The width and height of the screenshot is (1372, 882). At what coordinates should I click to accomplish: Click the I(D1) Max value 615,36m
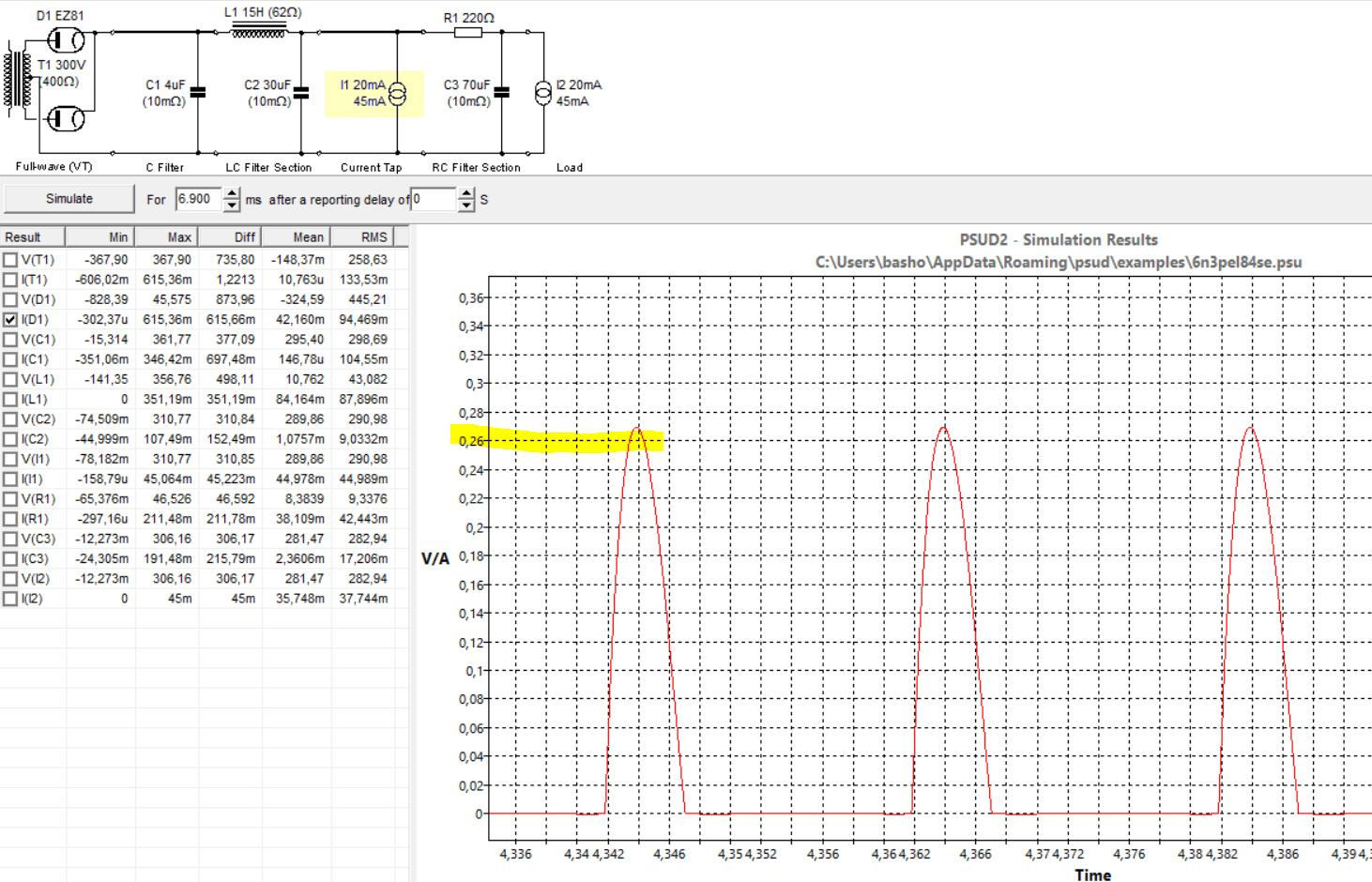point(168,320)
